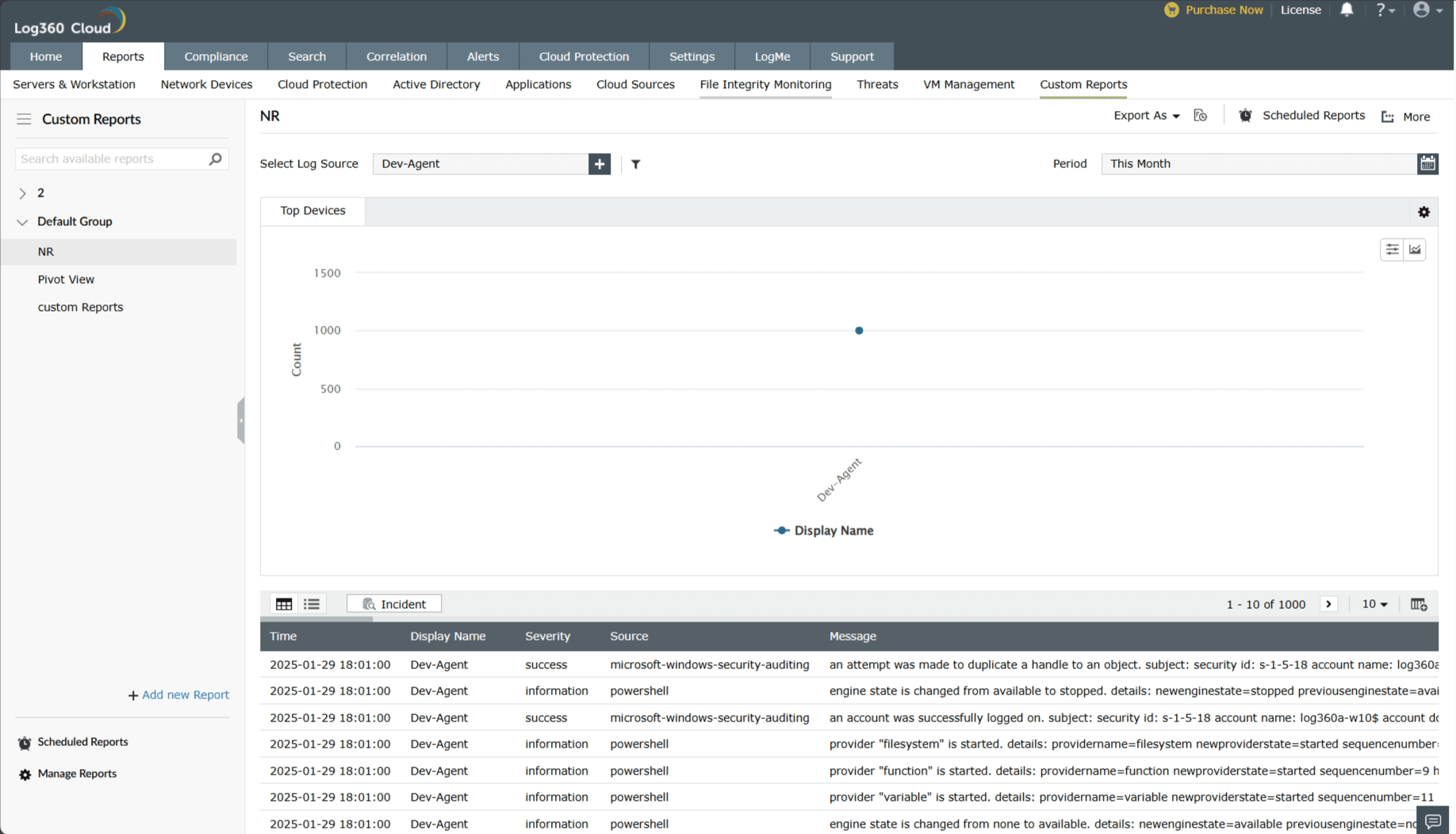The height and width of the screenshot is (834, 1456).
Task: Select the grid table view icon
Action: pos(283,603)
